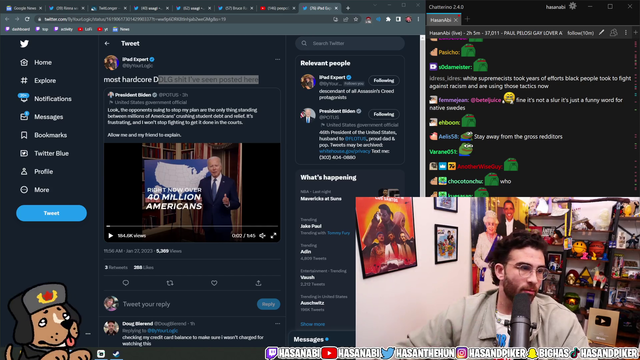640x360 pixels.
Task: Open Twitter Blue in sidebar
Action: click(44, 153)
